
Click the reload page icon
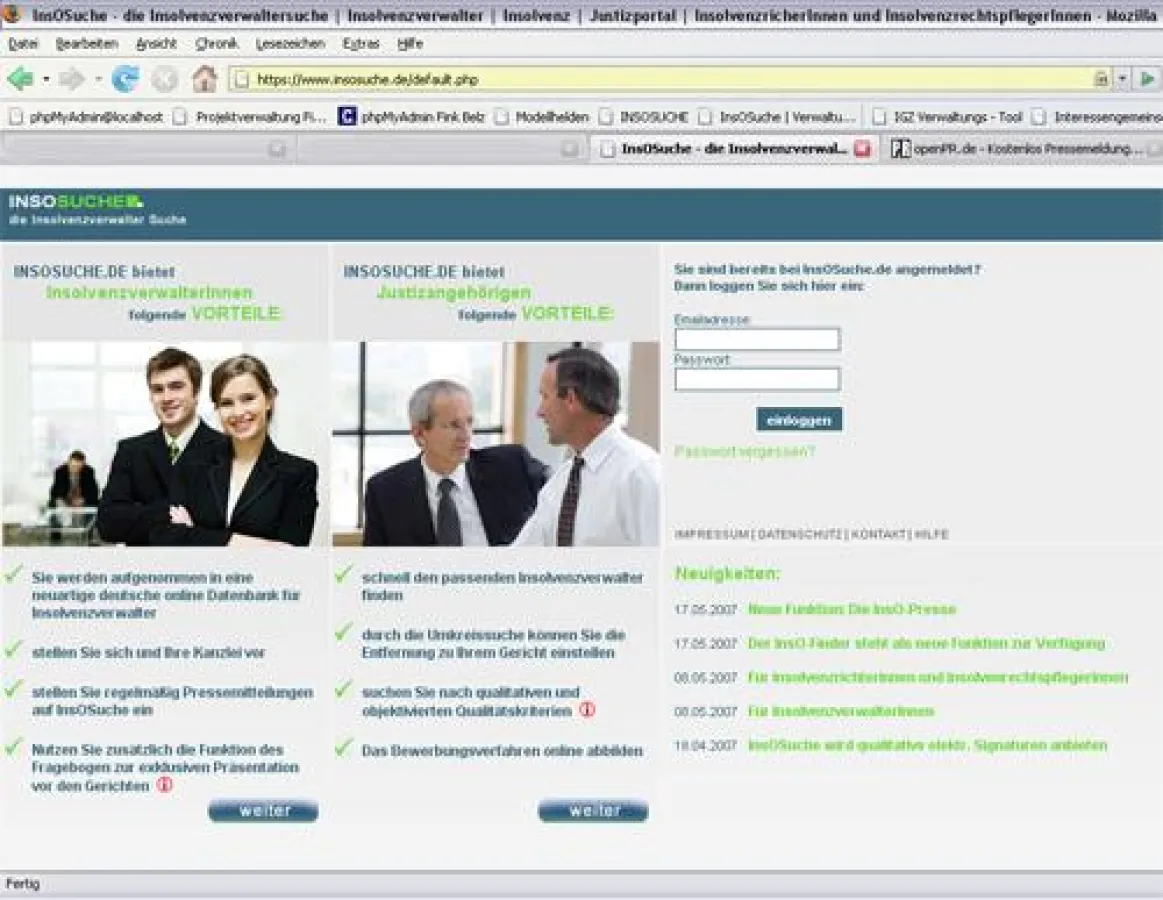point(122,77)
